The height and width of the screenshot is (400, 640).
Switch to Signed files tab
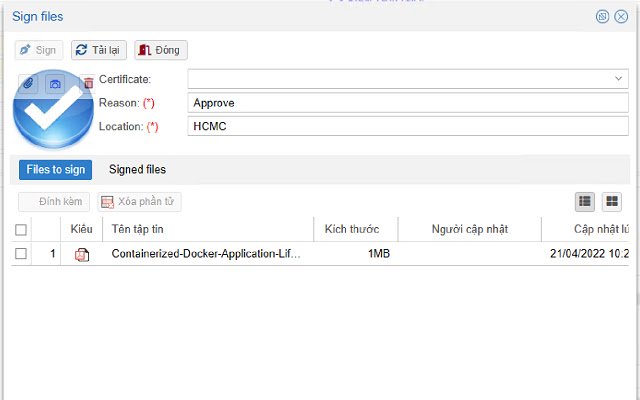[137, 169]
